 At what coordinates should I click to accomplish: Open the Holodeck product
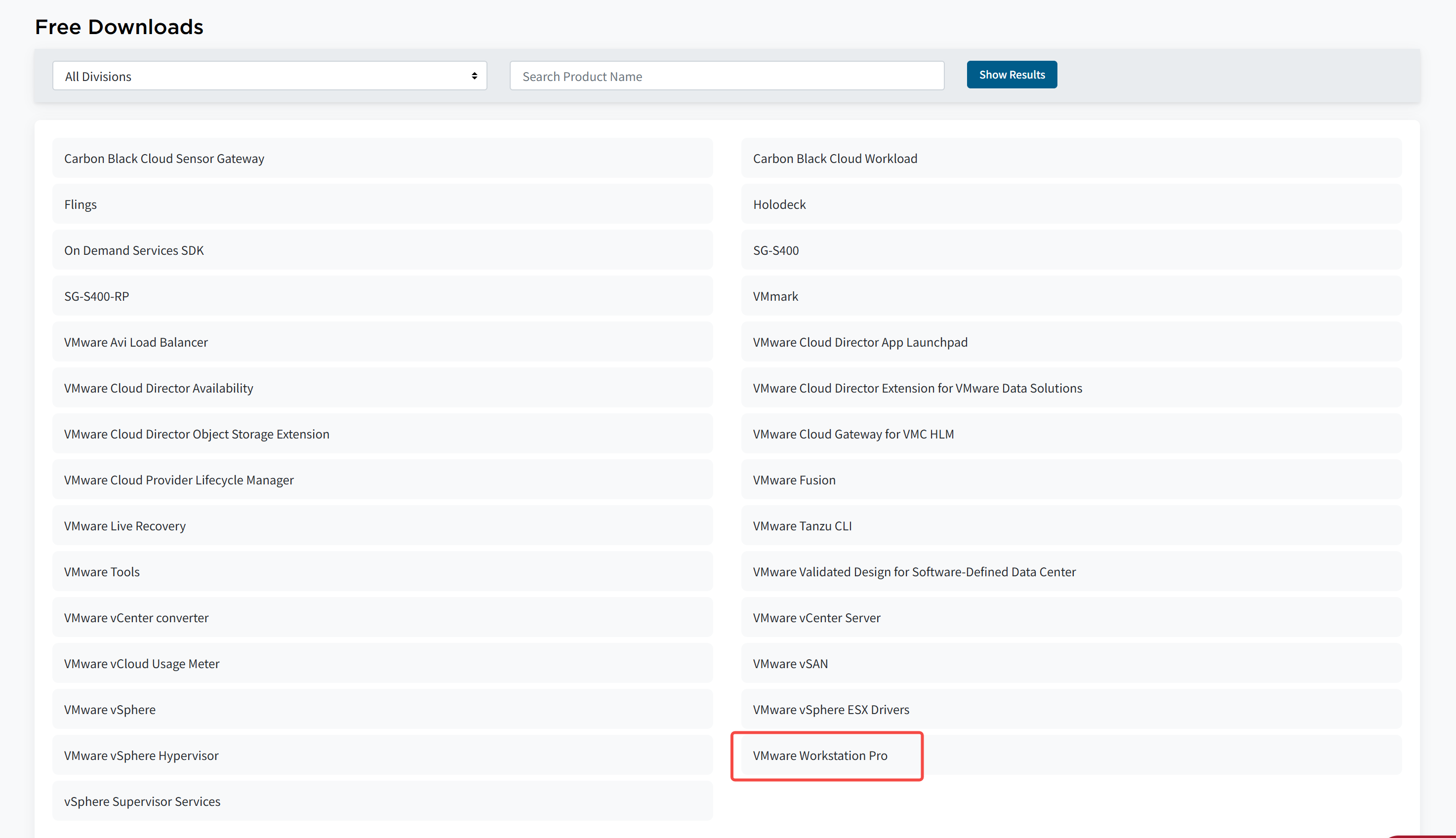[1071, 204]
